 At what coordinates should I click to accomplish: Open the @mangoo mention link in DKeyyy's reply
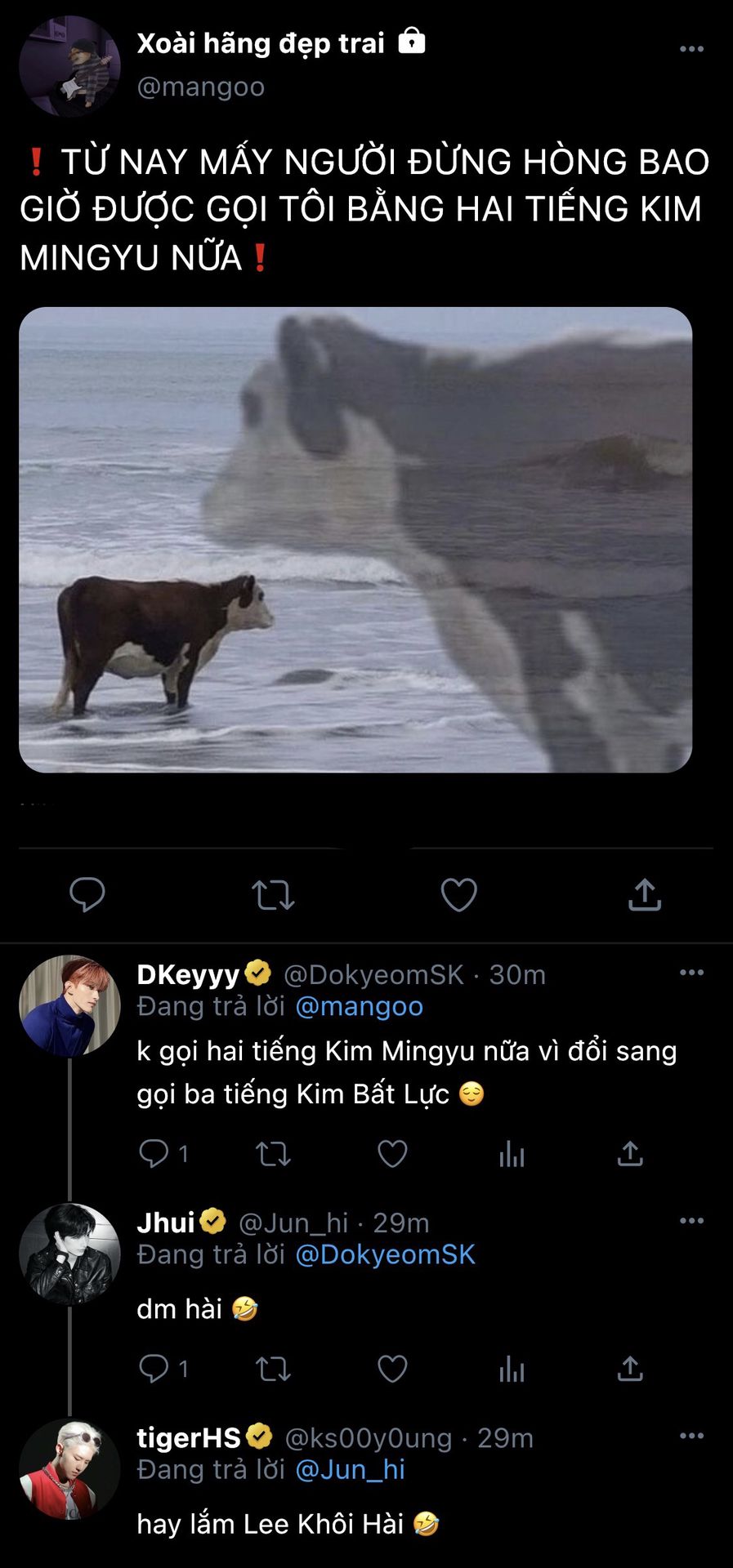click(359, 1006)
